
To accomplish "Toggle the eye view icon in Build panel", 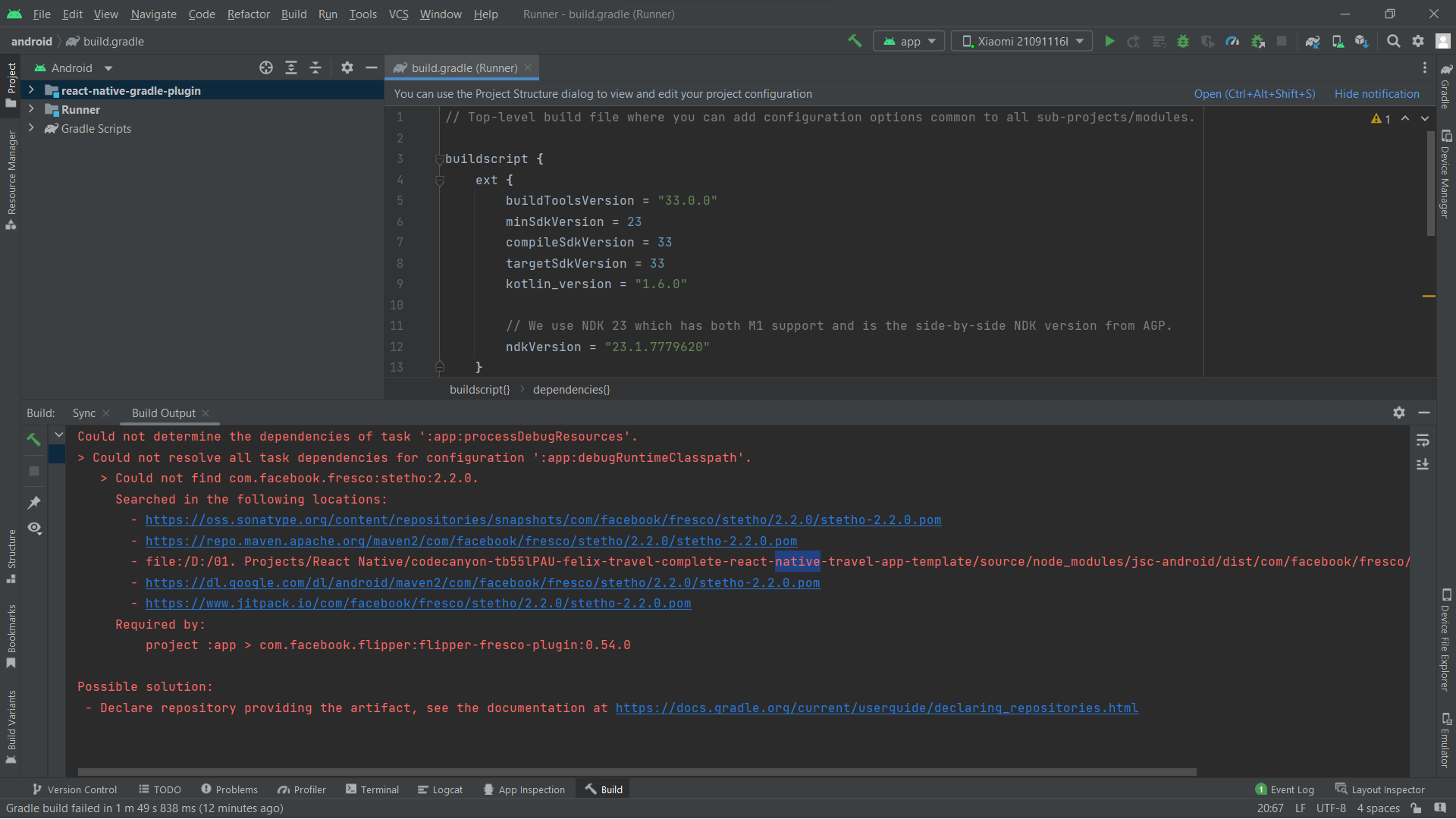I will coord(34,528).
